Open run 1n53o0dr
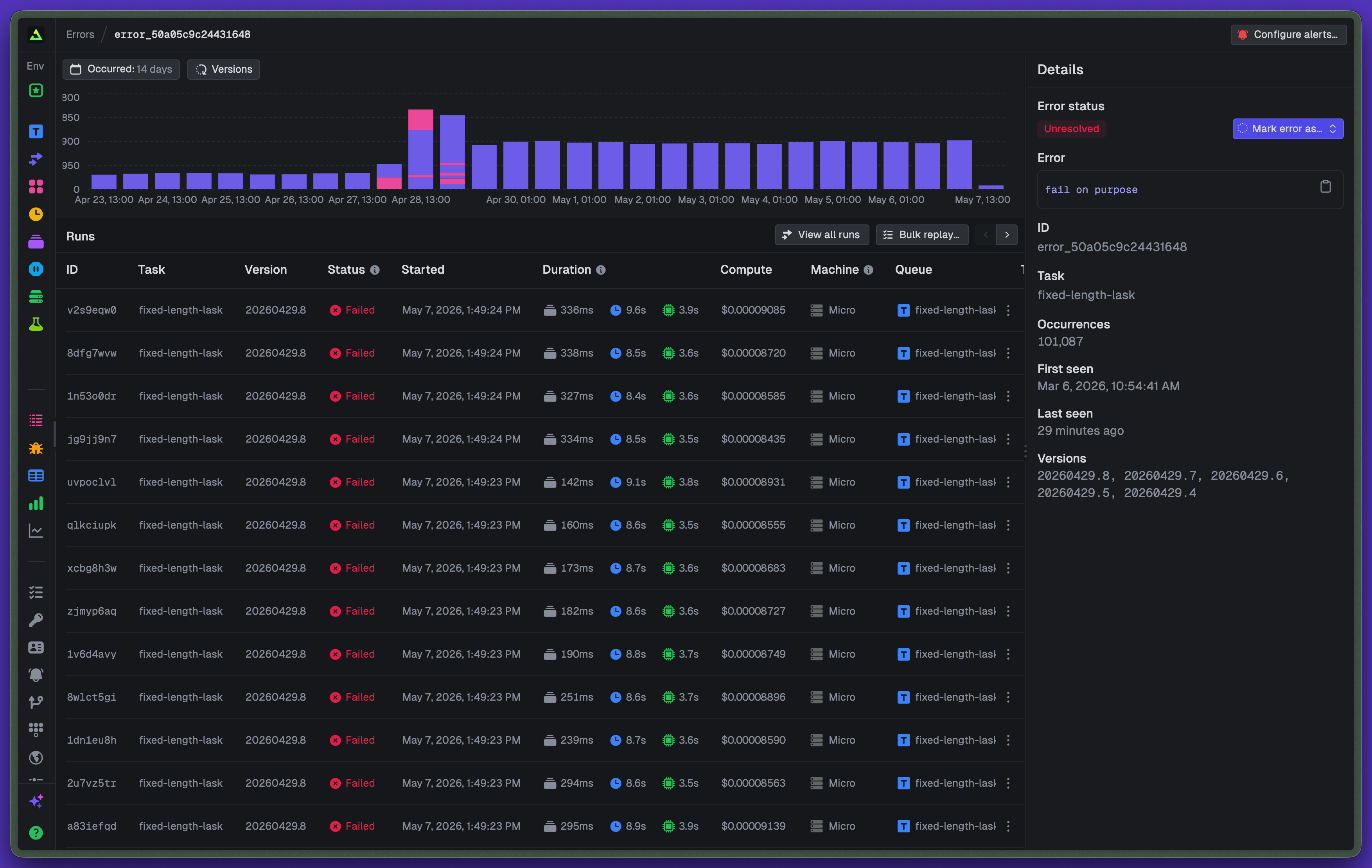The width and height of the screenshot is (1372, 868). coord(92,396)
